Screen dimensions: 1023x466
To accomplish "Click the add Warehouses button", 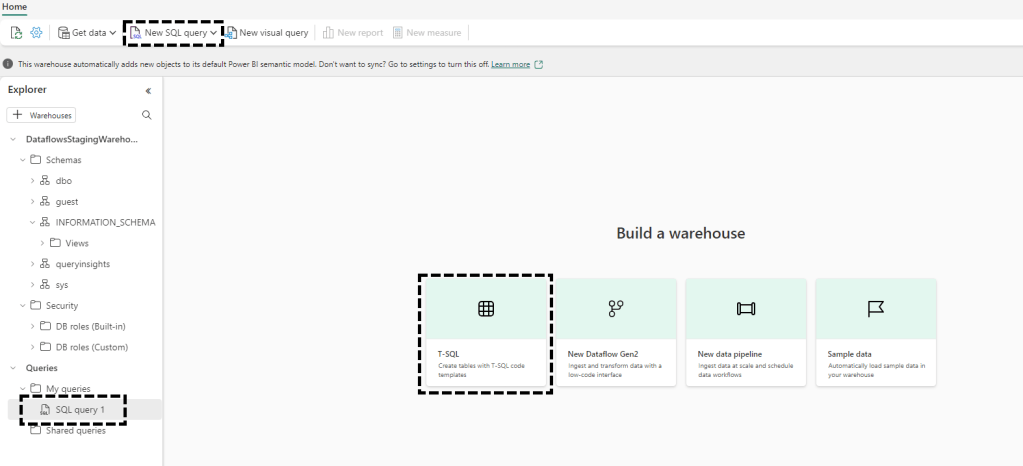I will click(42, 115).
